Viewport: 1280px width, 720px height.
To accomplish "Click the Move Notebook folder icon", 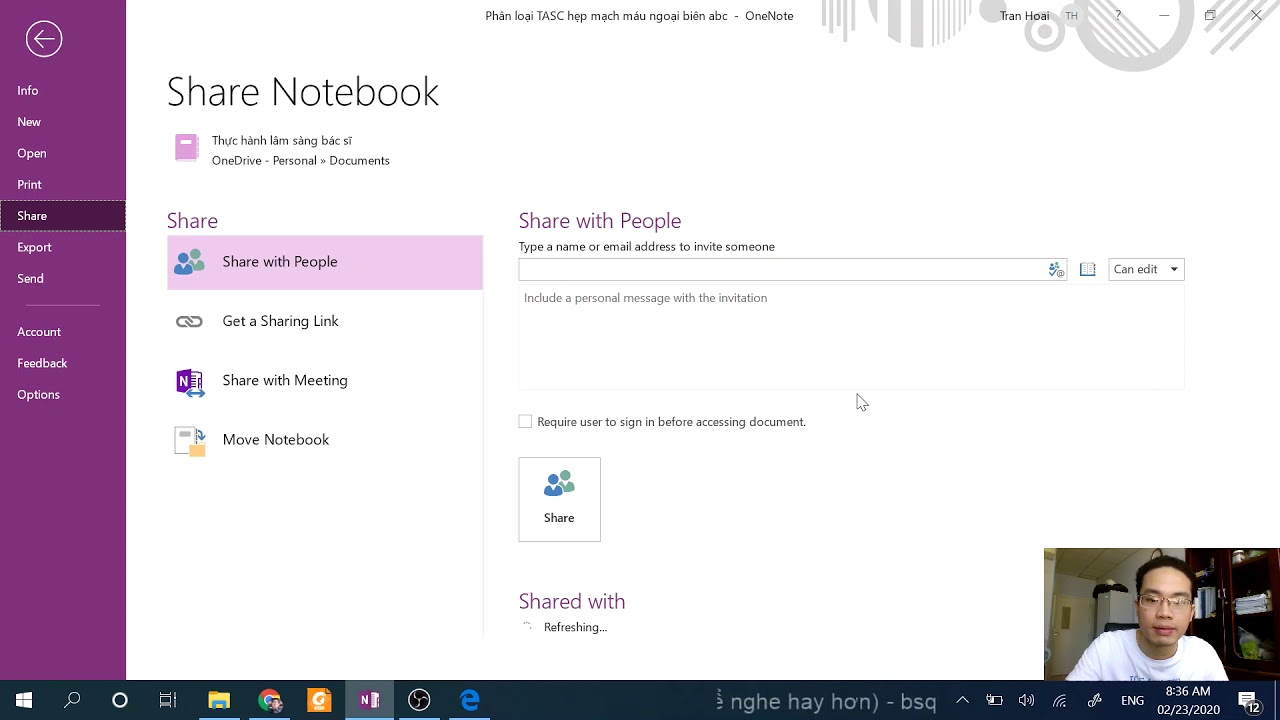I will pos(190,441).
